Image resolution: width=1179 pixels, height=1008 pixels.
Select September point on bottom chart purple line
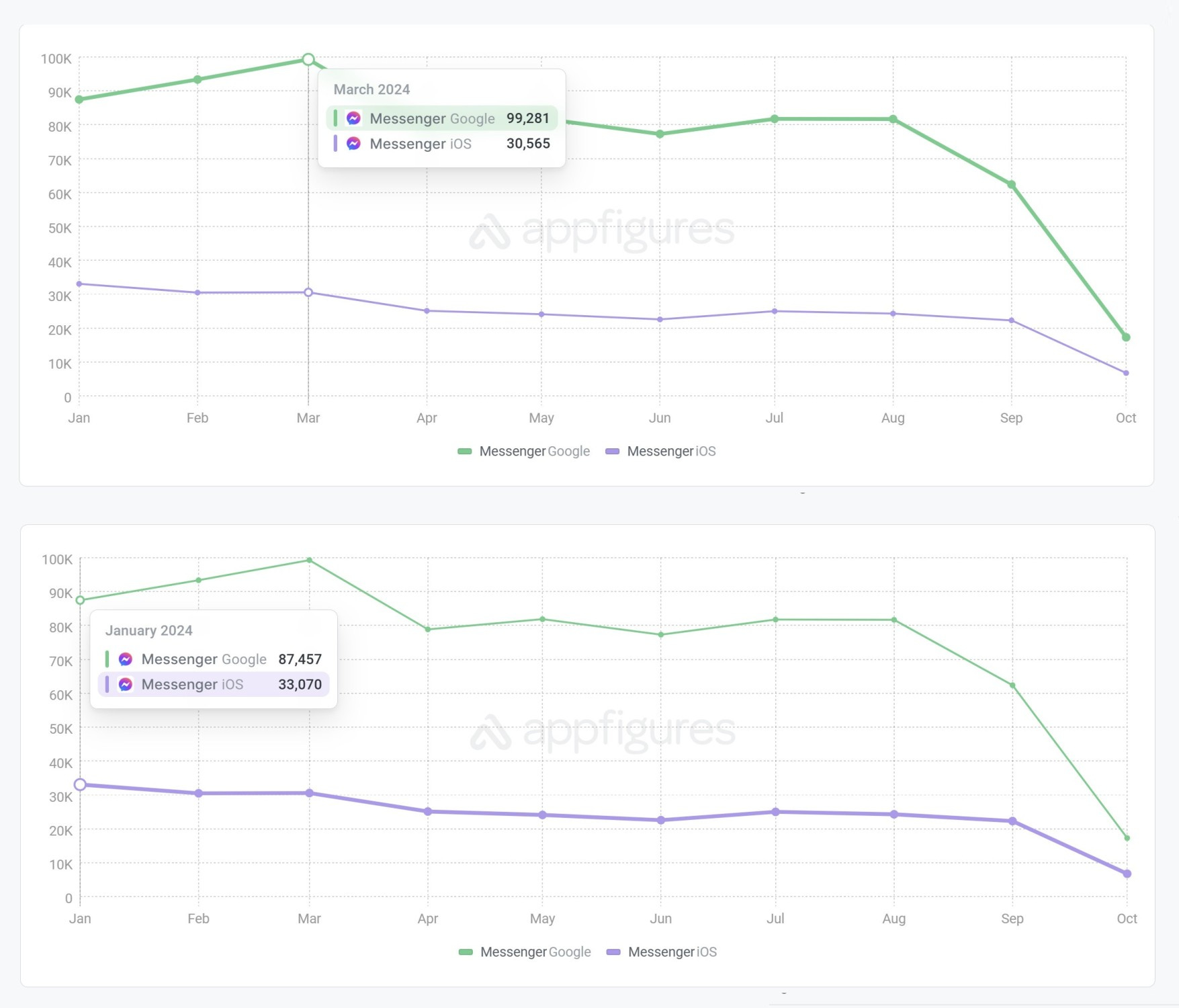(x=1012, y=821)
